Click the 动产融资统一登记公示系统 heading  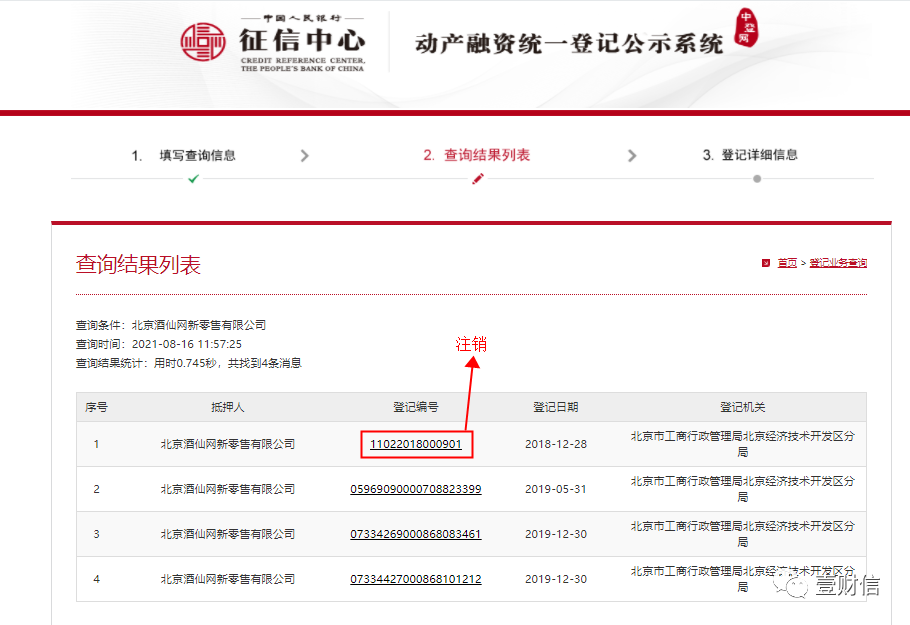(569, 44)
